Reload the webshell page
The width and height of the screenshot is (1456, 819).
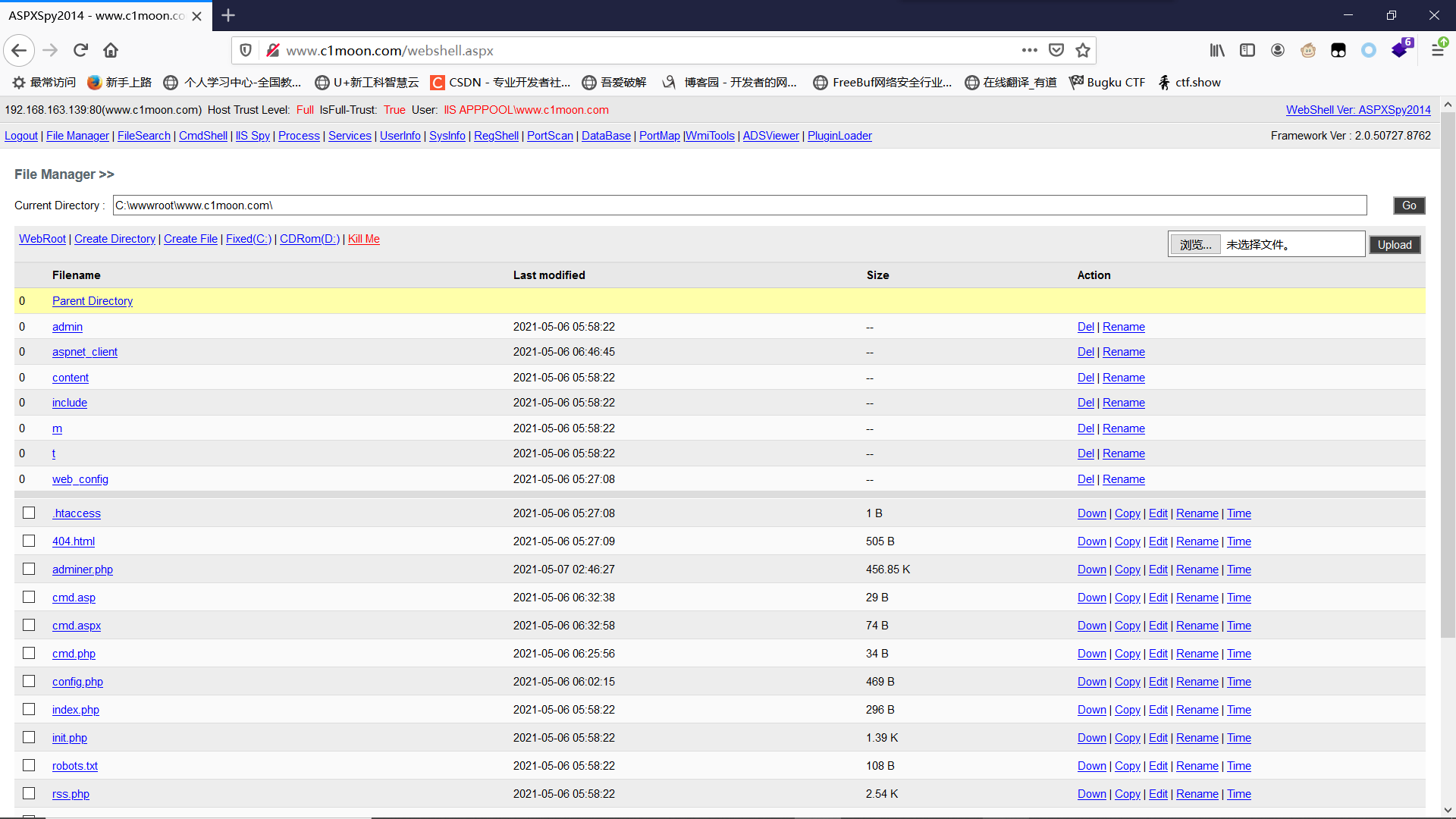(x=80, y=50)
